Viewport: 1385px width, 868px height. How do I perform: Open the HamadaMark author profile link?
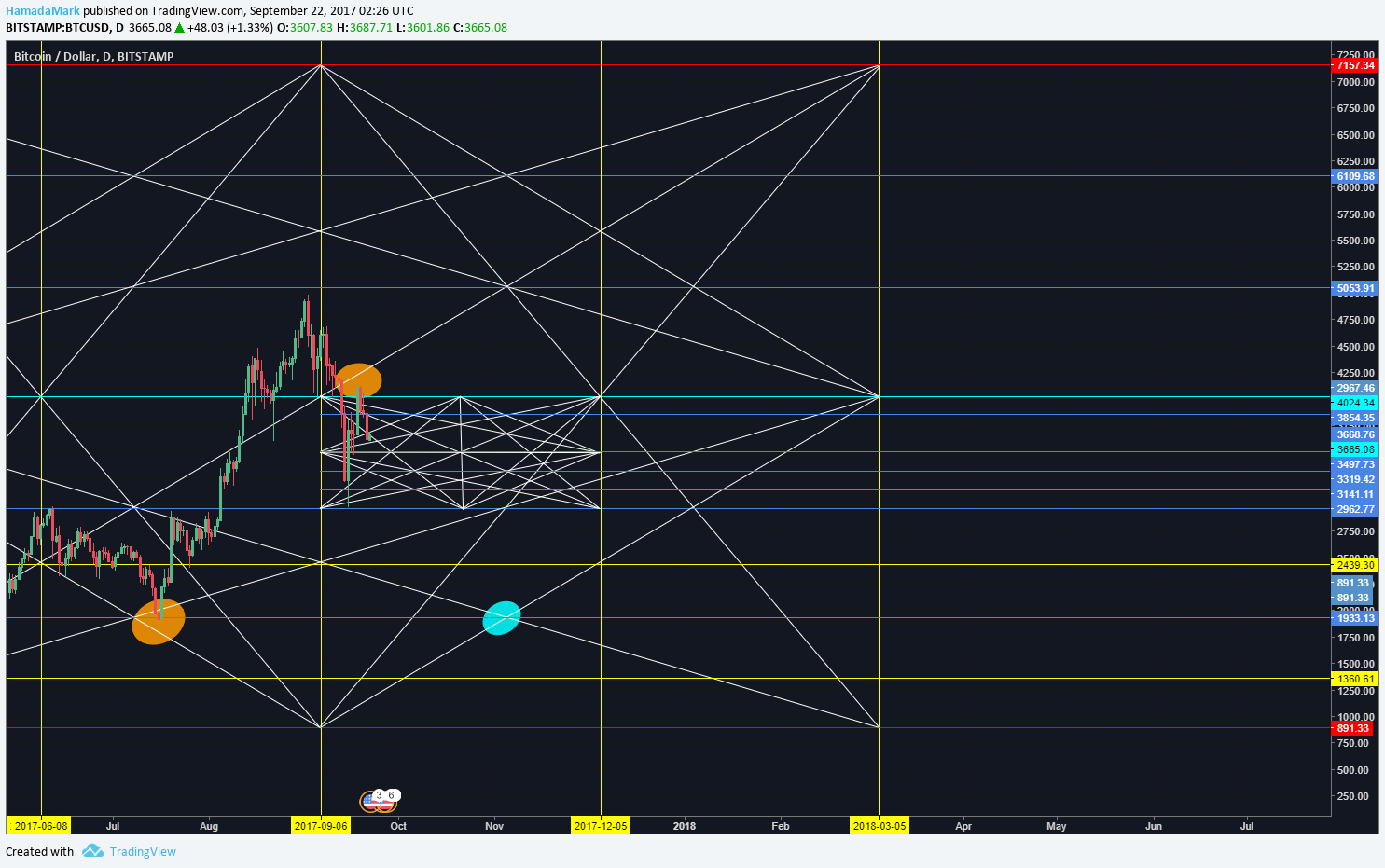pos(43,10)
